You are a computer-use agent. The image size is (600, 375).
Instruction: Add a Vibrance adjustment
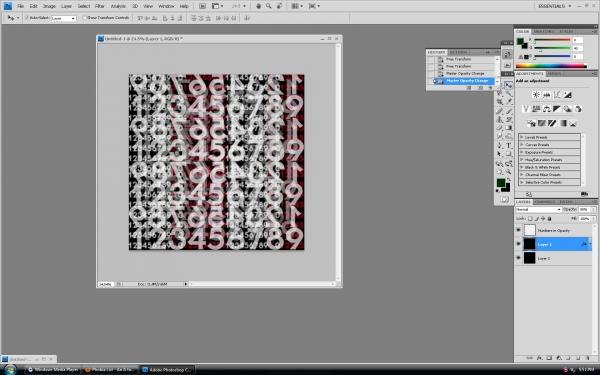click(x=526, y=109)
